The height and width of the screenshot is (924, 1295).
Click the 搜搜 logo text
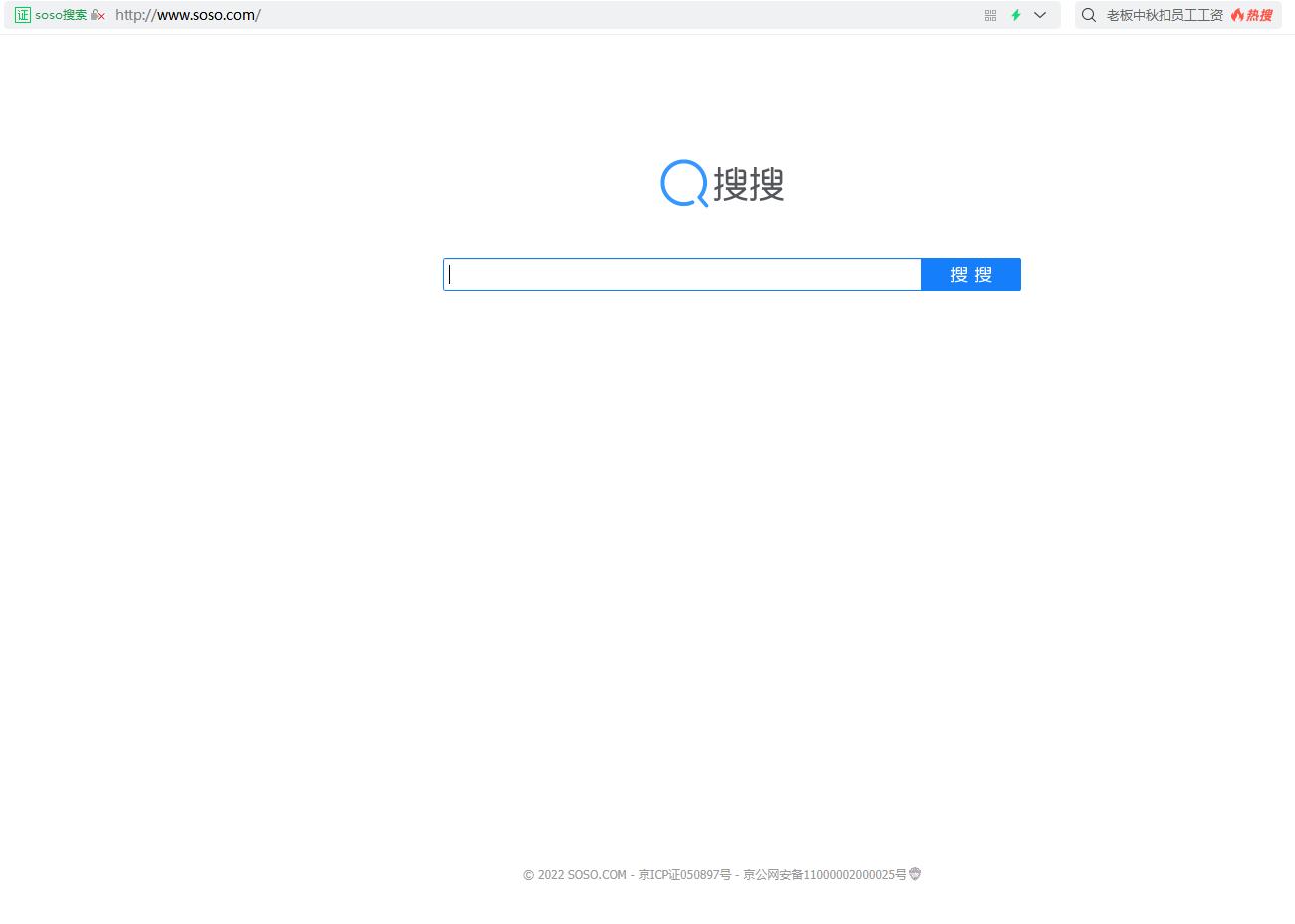pos(749,183)
